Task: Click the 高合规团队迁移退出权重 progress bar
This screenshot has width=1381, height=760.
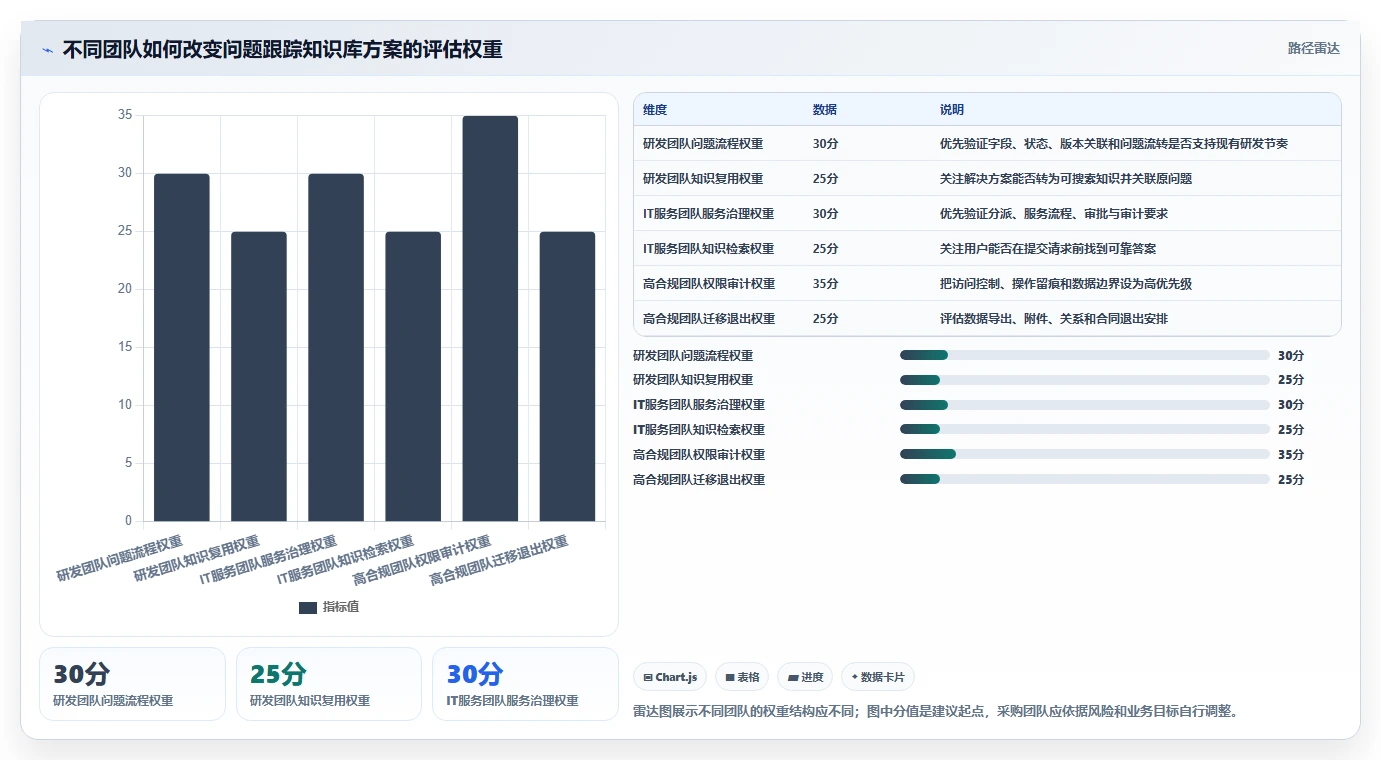Action: [x=1085, y=479]
